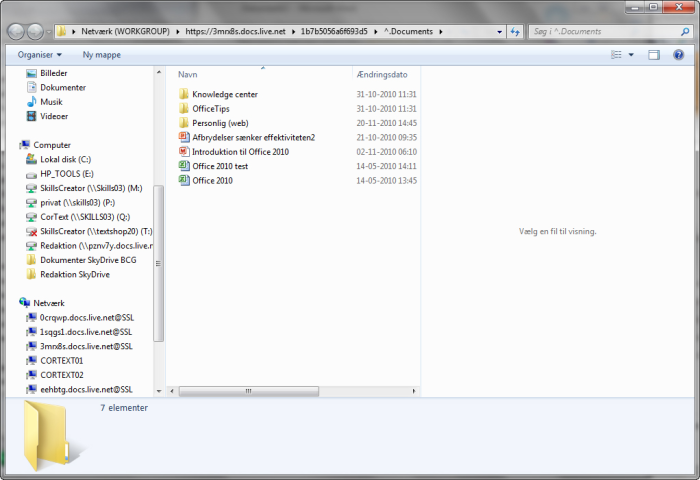Select 3mn8s.docs.live.net@SSL in sidebar
700x480 pixels.
coord(86,346)
